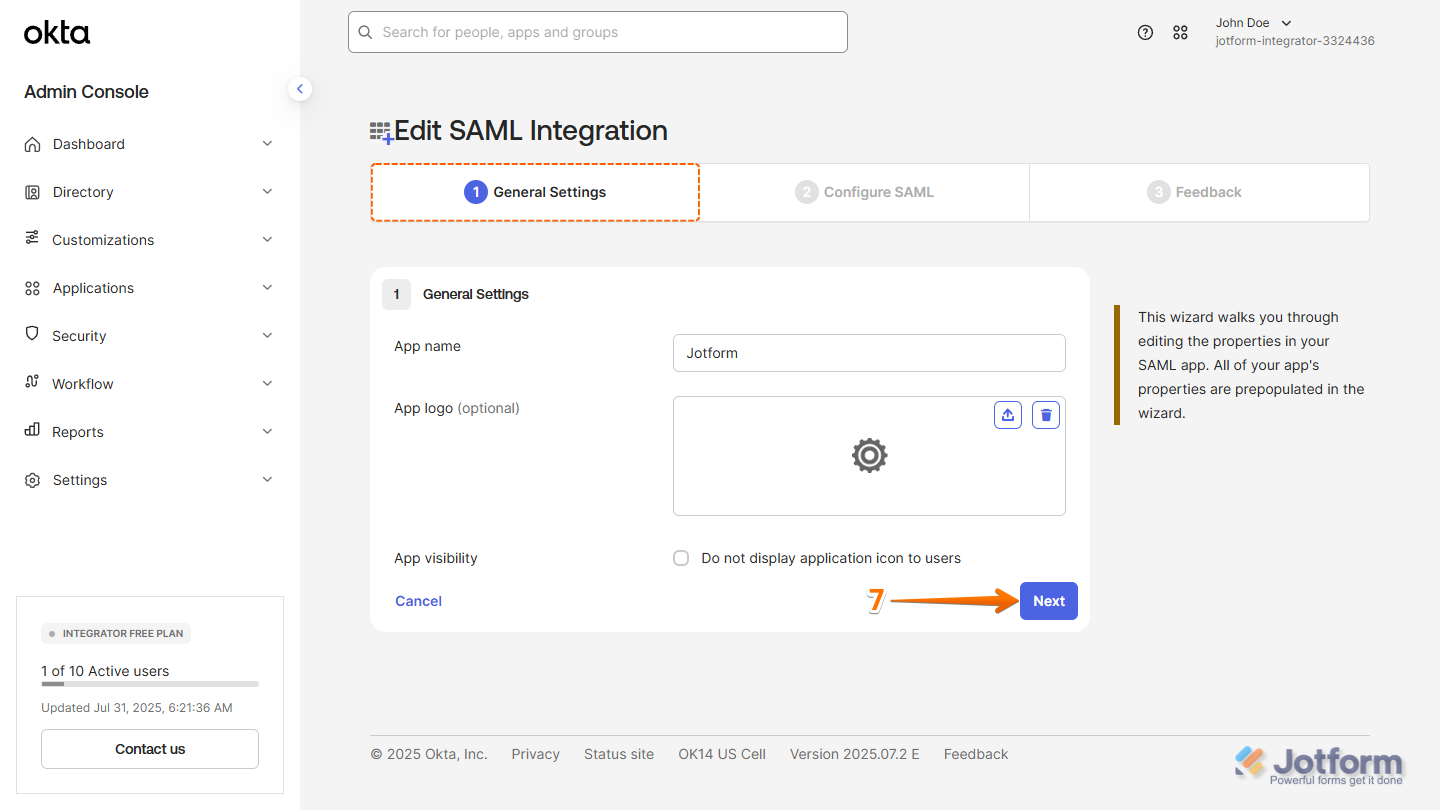Click the Contact us button
Image resolution: width=1440 pixels, height=810 pixels.
pos(150,749)
